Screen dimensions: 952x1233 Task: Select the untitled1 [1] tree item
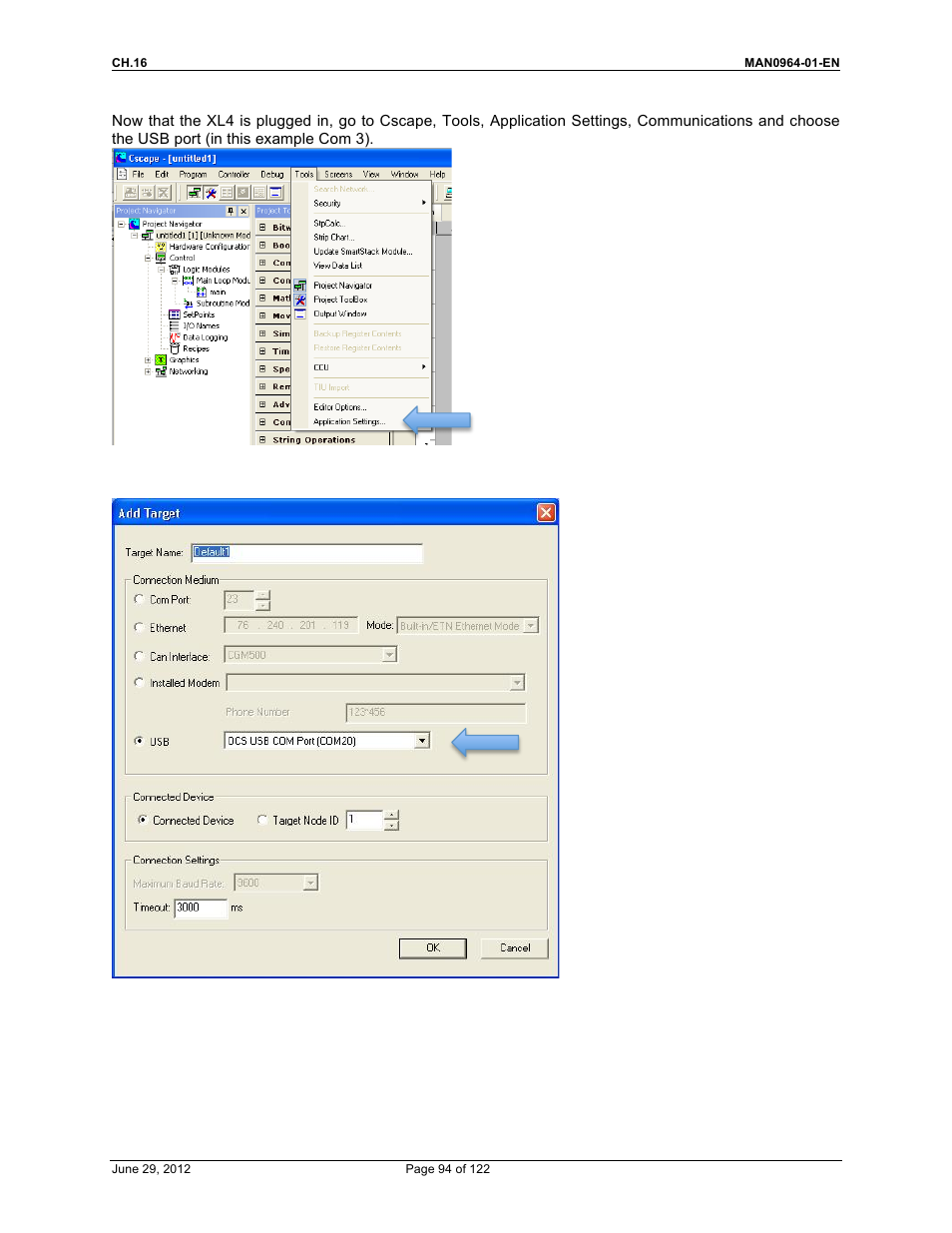click(204, 236)
